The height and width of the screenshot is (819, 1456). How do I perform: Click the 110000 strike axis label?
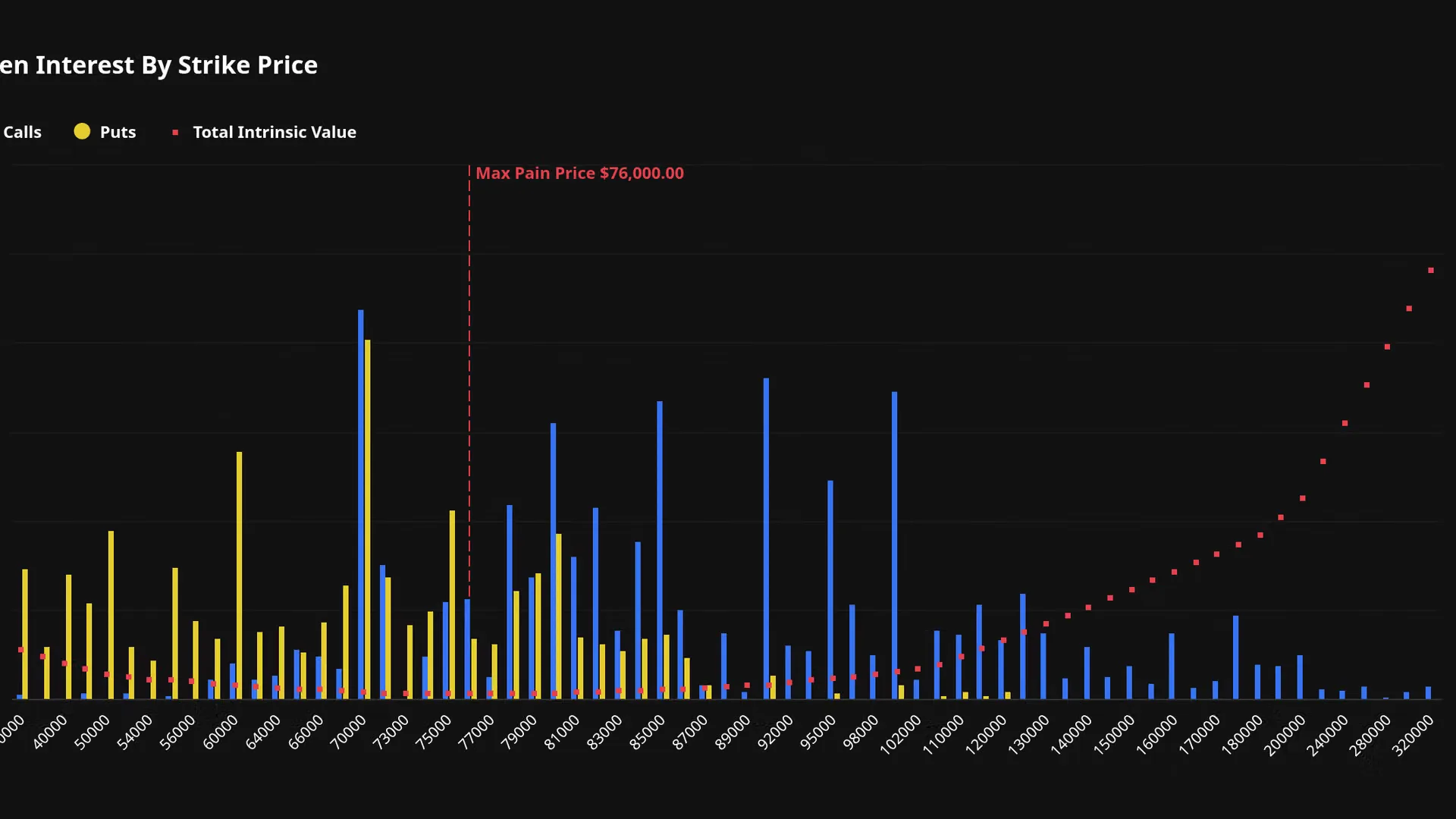(944, 735)
